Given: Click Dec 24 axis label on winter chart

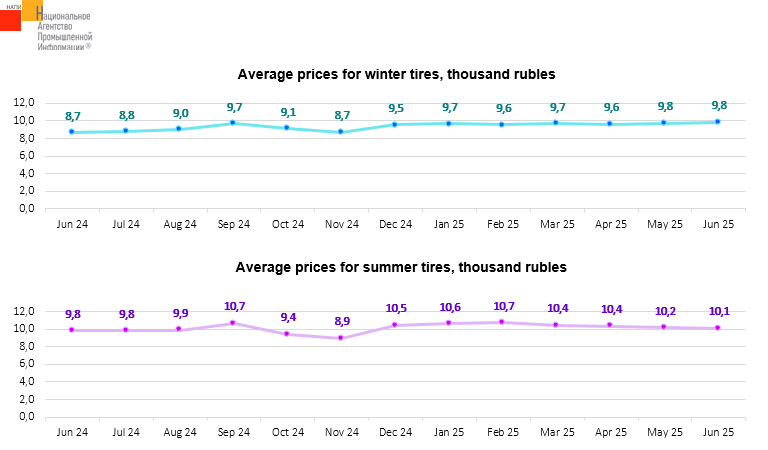Looking at the screenshot, I should pyautogui.click(x=395, y=225).
